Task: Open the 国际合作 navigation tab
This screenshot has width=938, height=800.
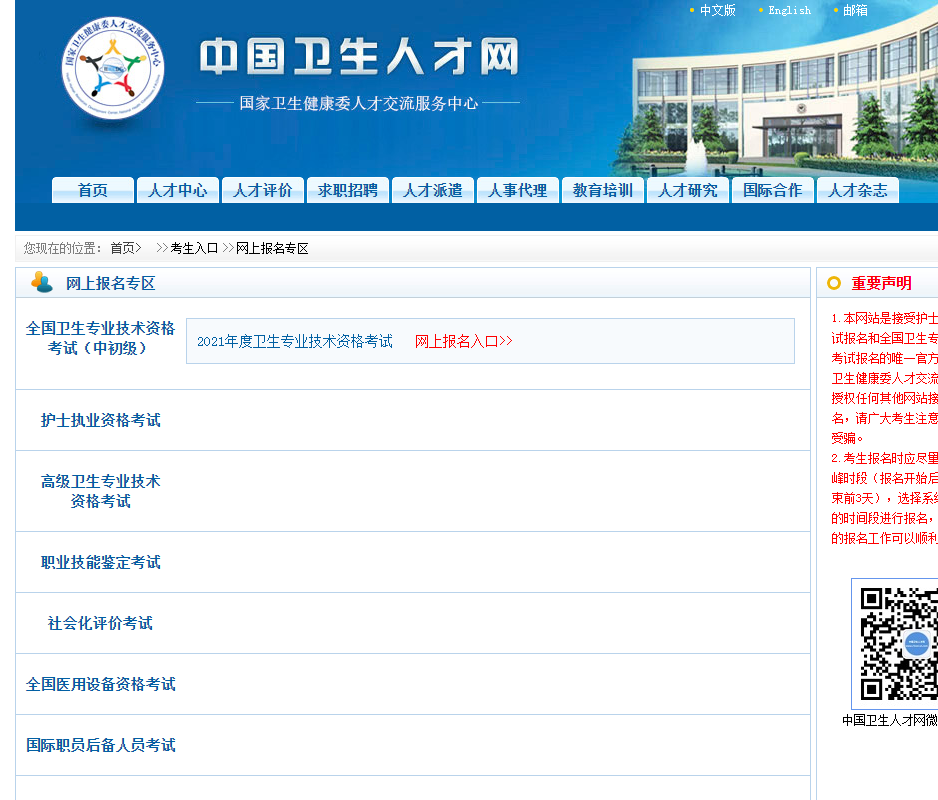Action: pos(772,190)
